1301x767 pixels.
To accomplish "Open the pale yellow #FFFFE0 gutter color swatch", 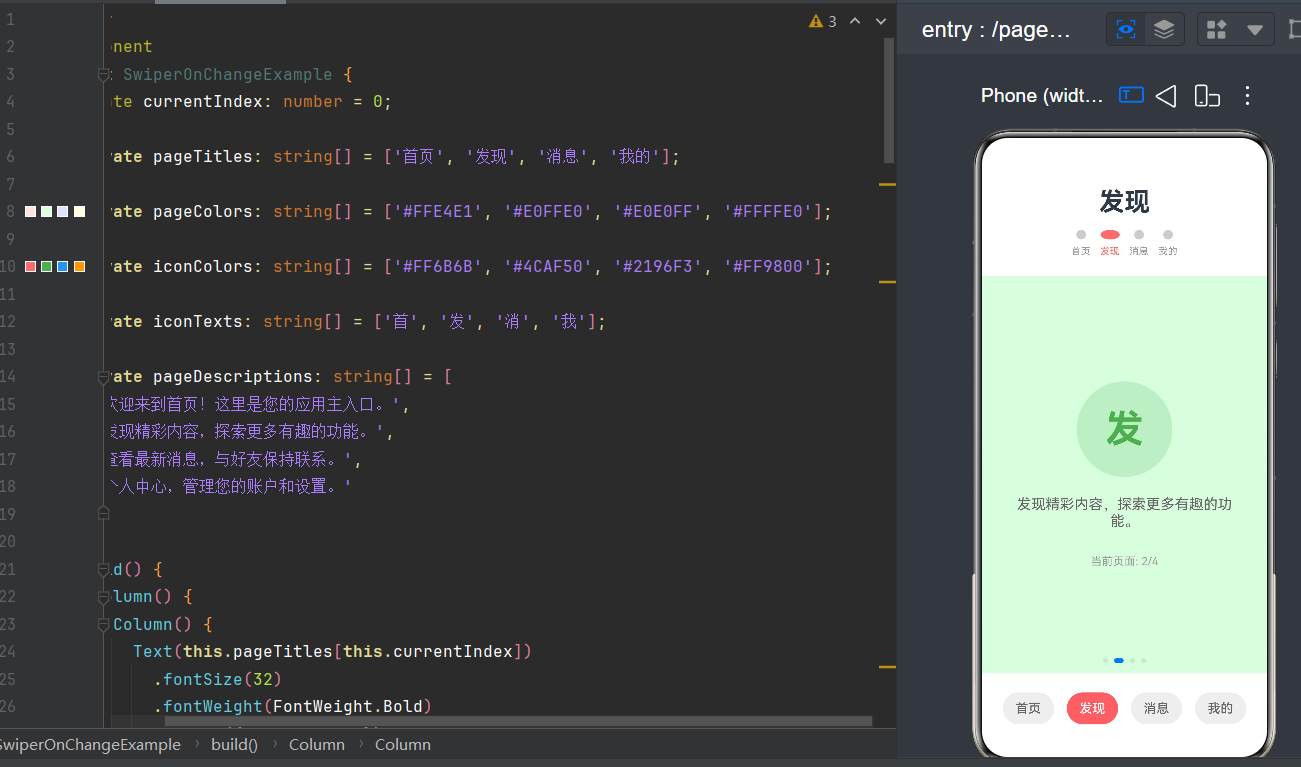I will click(80, 212).
